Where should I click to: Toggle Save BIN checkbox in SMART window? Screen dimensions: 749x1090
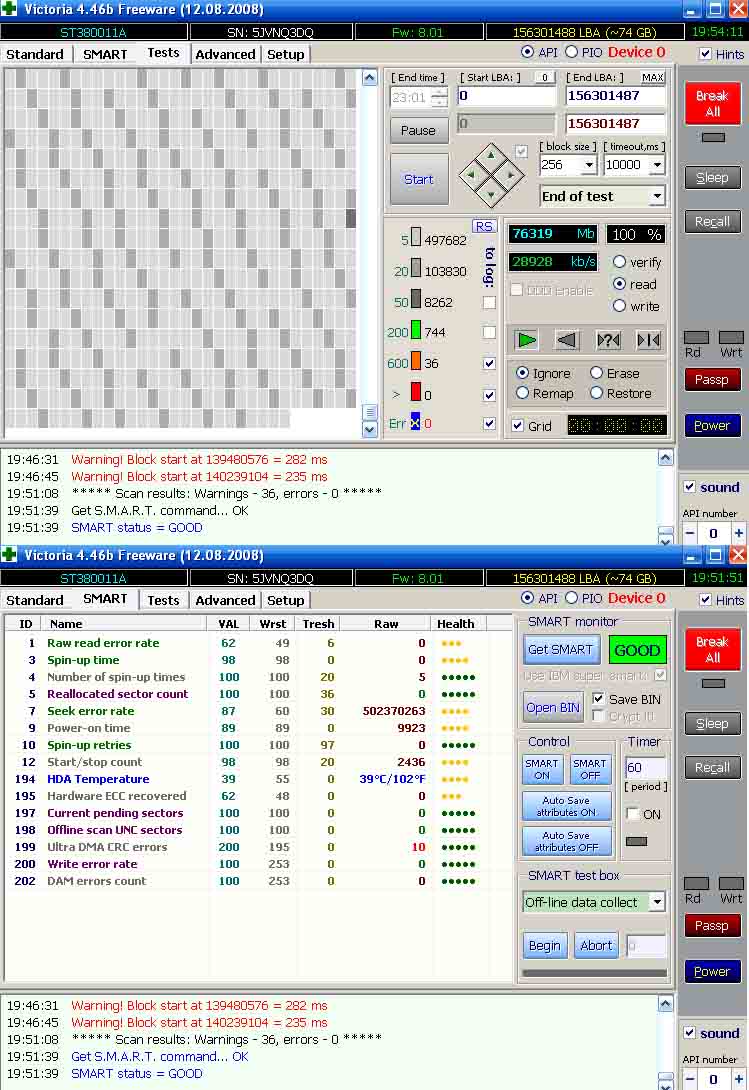(598, 699)
